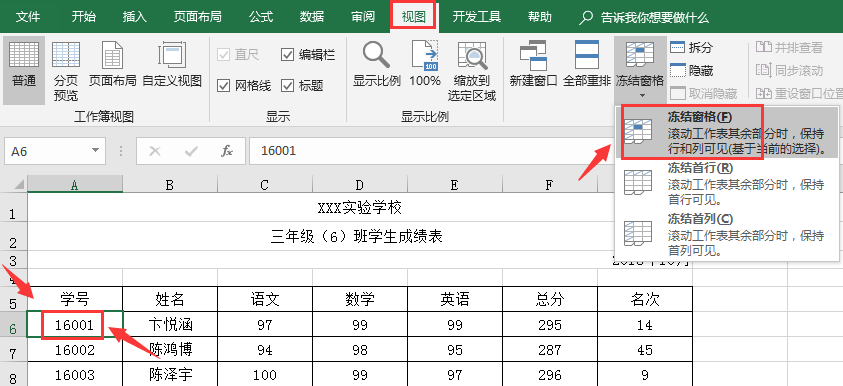Select row 6 header
This screenshot has width=843, height=386.
[x=13, y=325]
